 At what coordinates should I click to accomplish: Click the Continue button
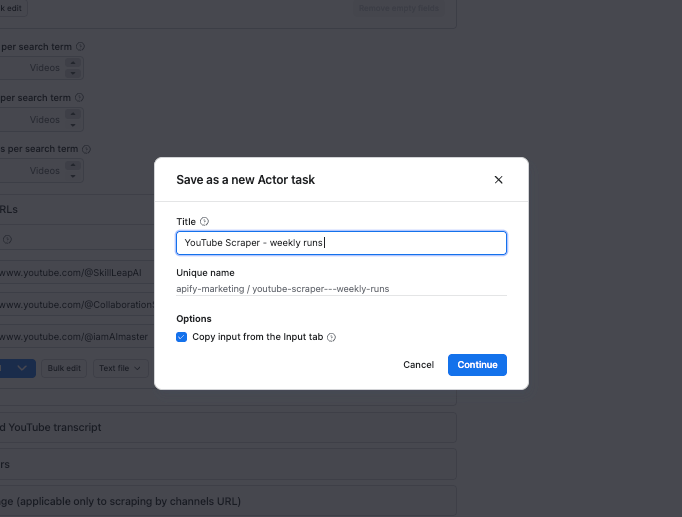(x=477, y=365)
